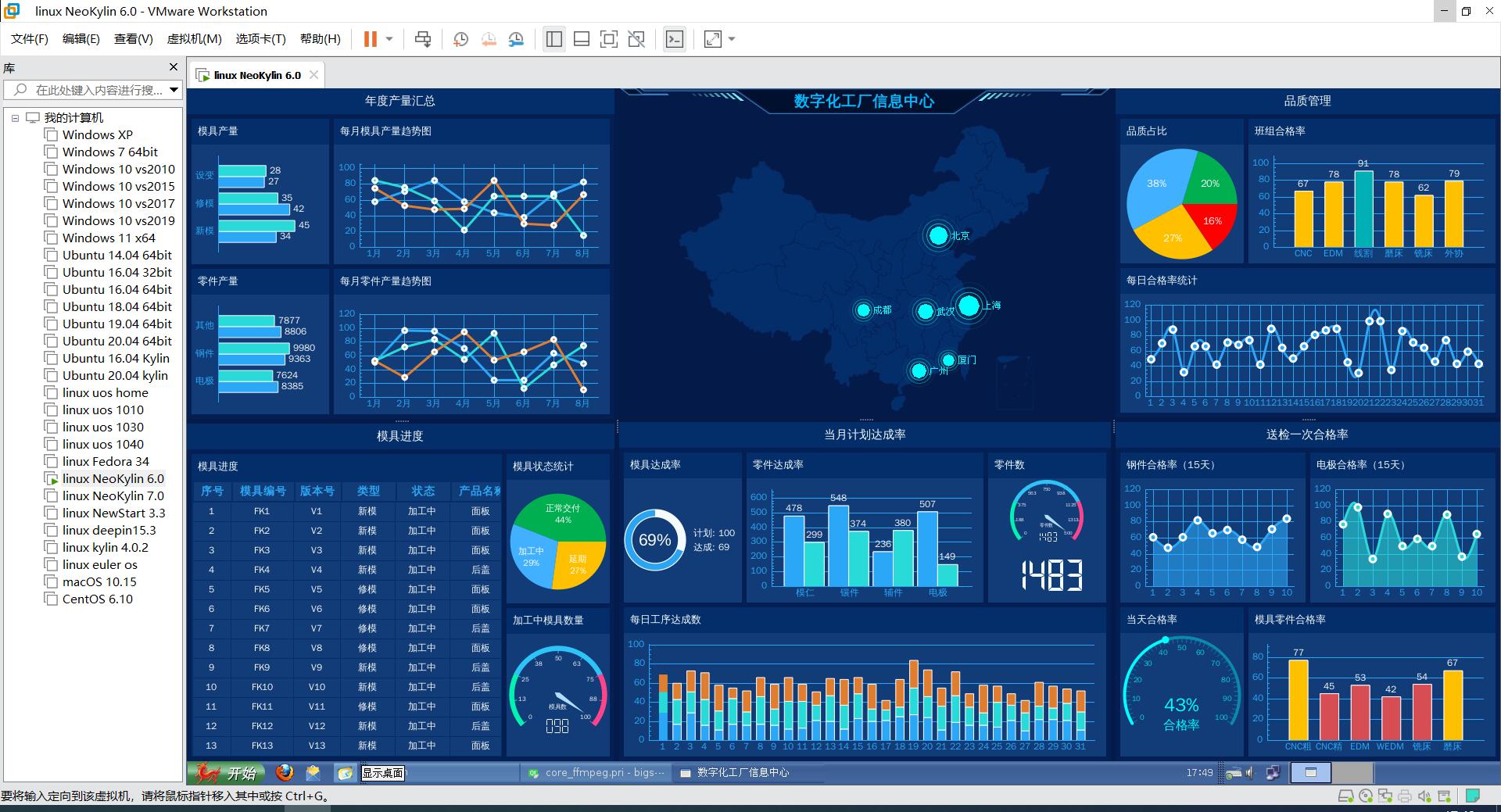1501x812 pixels.
Task: Expand the library search box dropdown arrow
Action: pyautogui.click(x=174, y=90)
